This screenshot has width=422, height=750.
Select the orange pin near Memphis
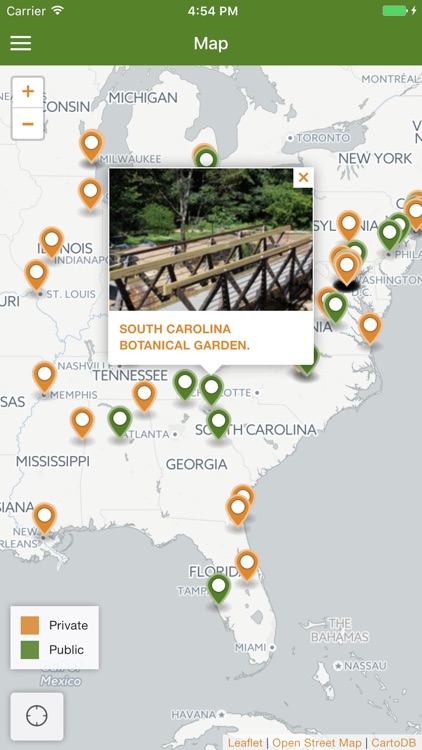pyautogui.click(x=44, y=376)
